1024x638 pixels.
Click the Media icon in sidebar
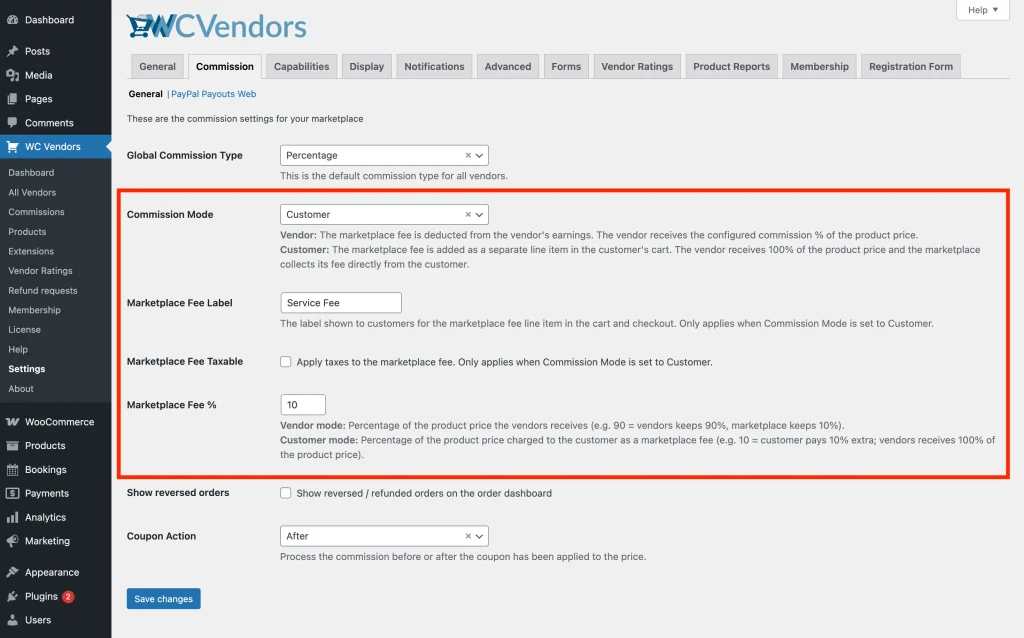point(12,75)
